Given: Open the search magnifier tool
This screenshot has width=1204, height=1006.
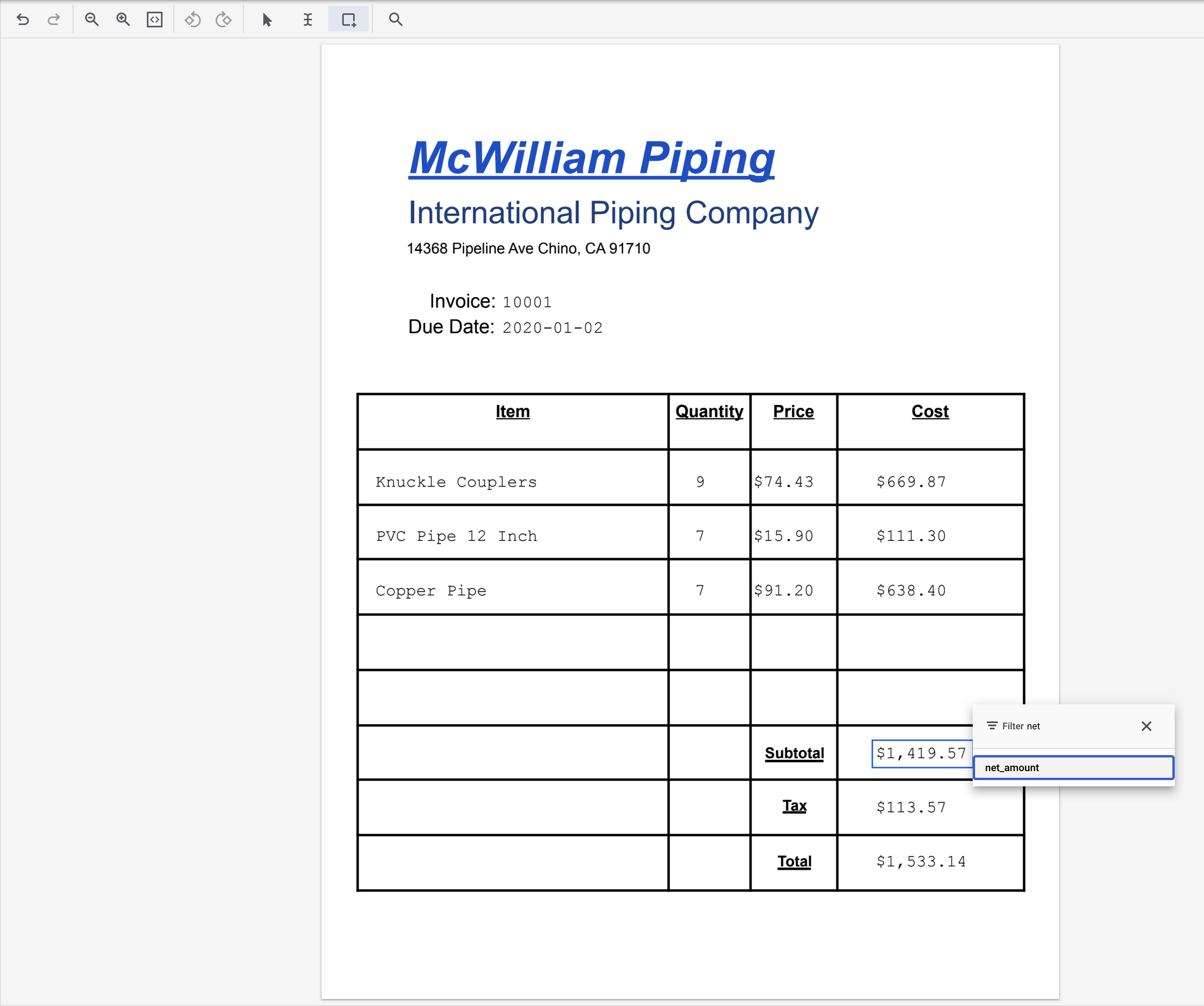Looking at the screenshot, I should click(x=395, y=19).
